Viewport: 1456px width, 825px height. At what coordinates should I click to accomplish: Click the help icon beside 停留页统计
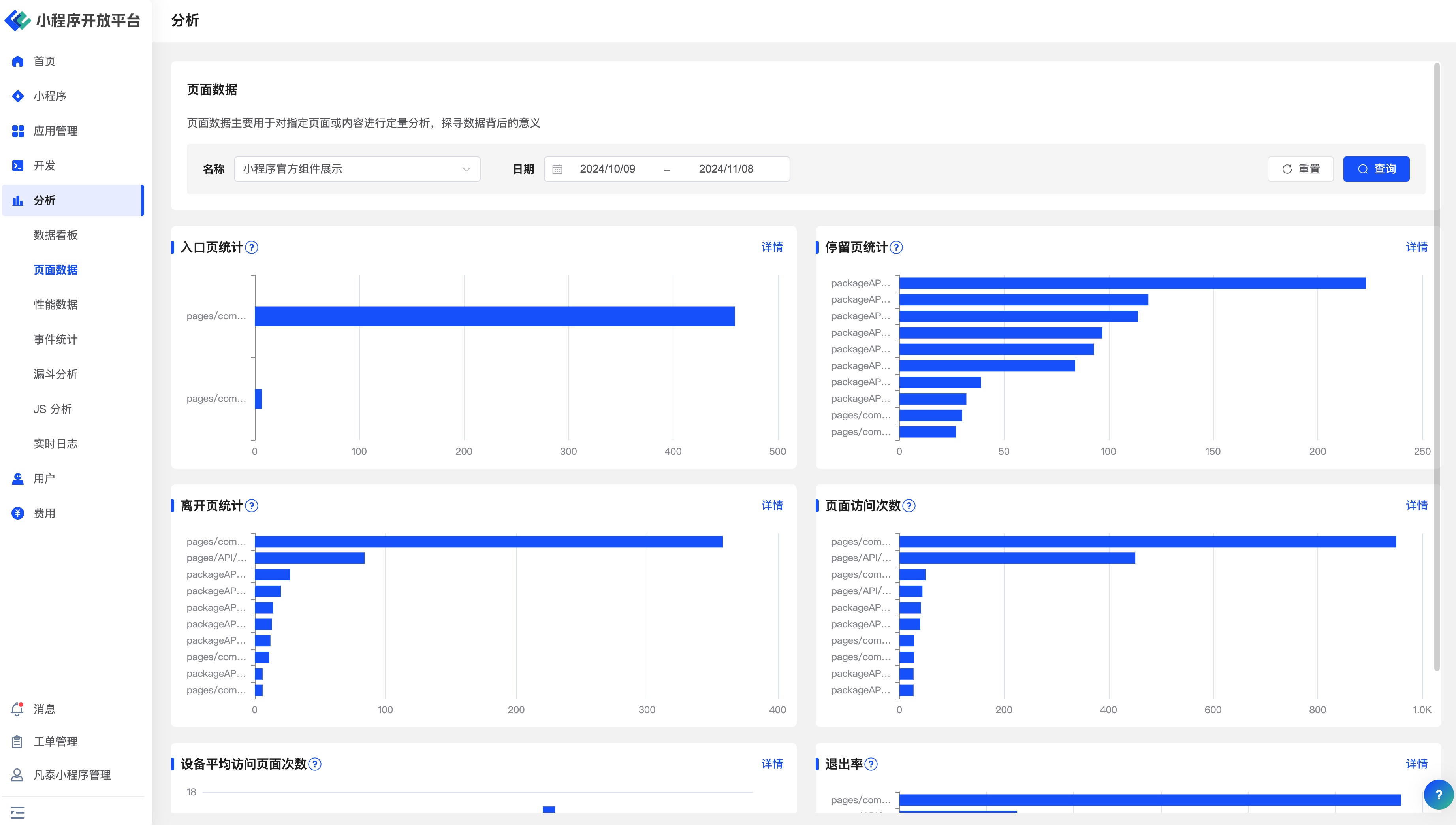coord(896,248)
